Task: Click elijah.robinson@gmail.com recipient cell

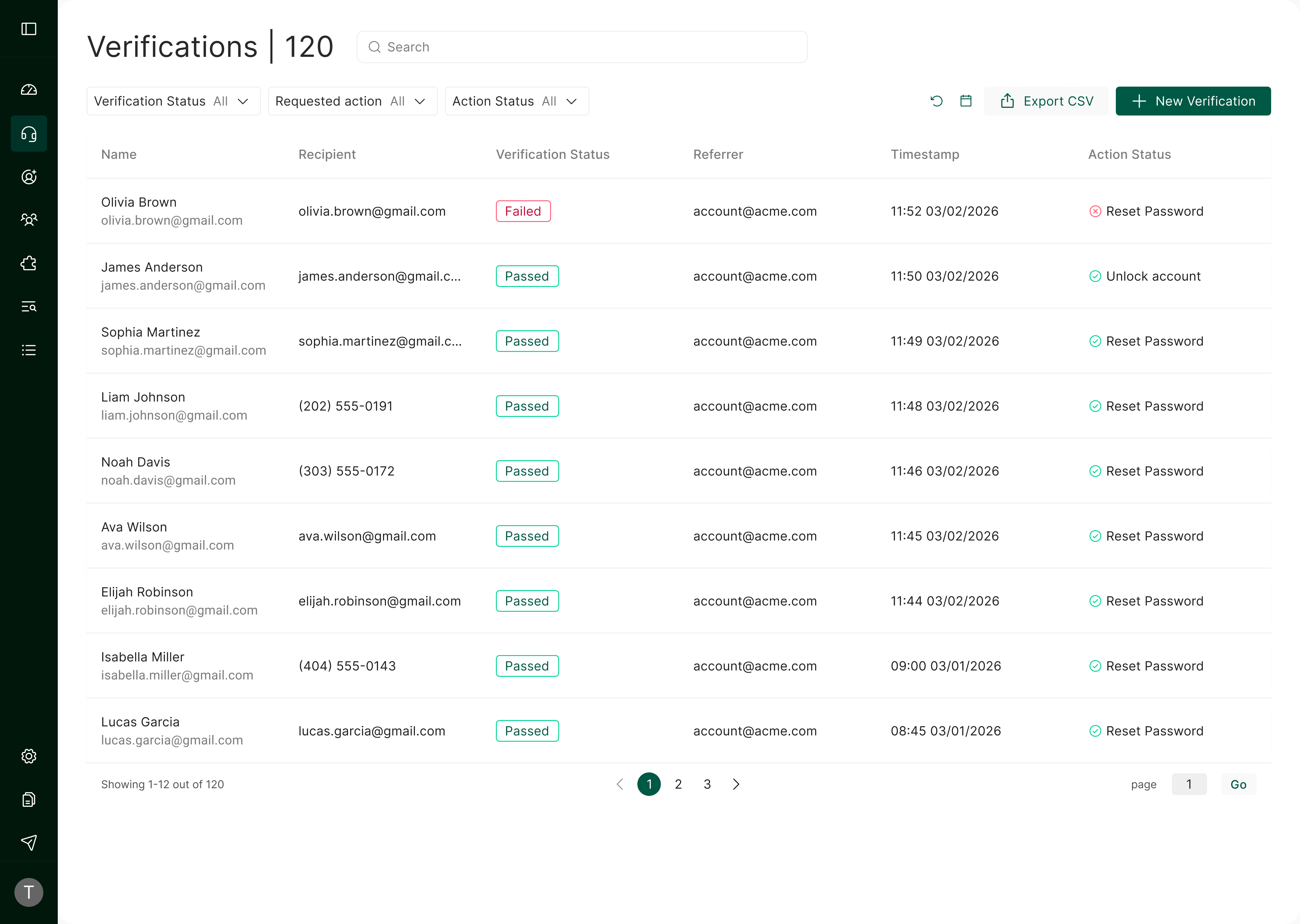Action: click(380, 601)
